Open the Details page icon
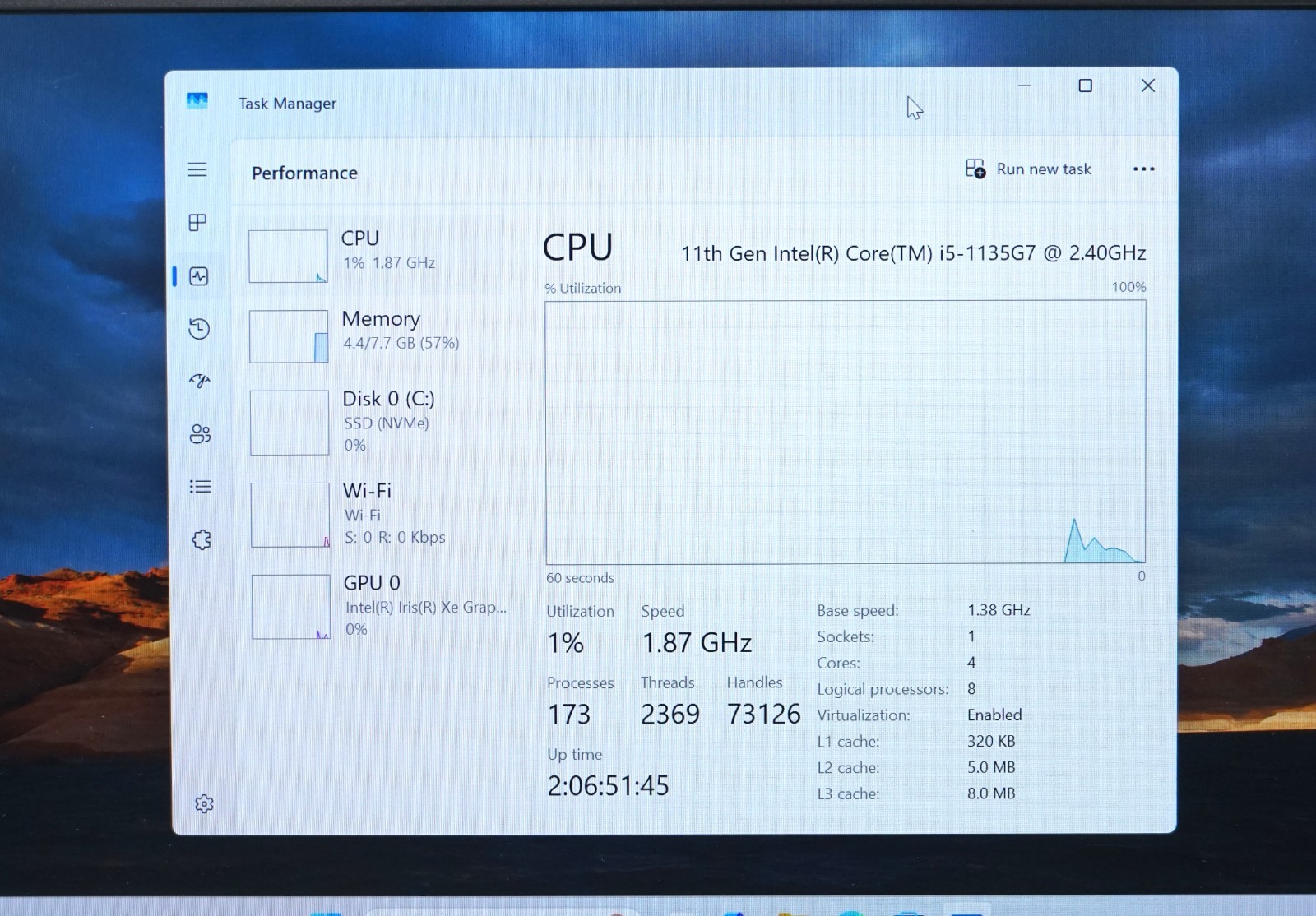This screenshot has height=916, width=1316. [x=201, y=487]
